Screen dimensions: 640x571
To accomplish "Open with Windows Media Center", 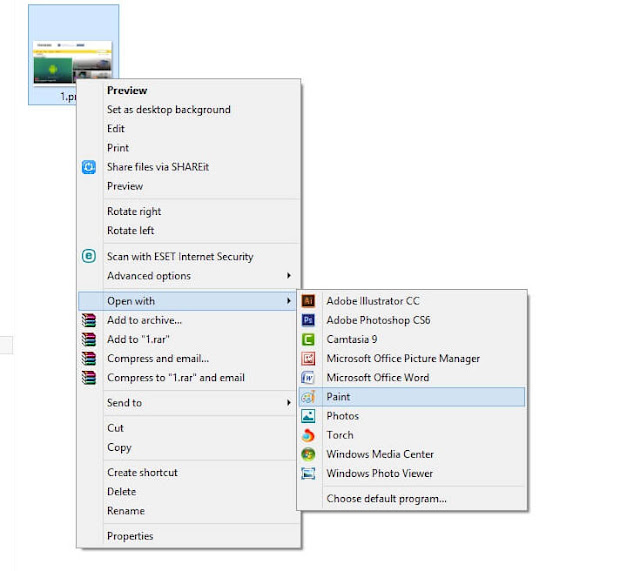I will 380,454.
